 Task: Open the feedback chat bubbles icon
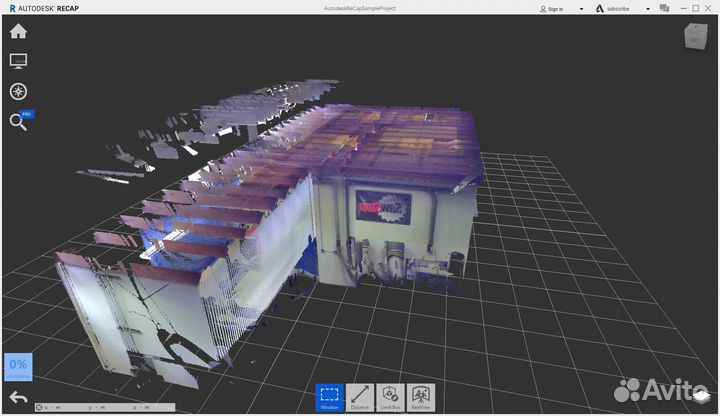point(664,8)
